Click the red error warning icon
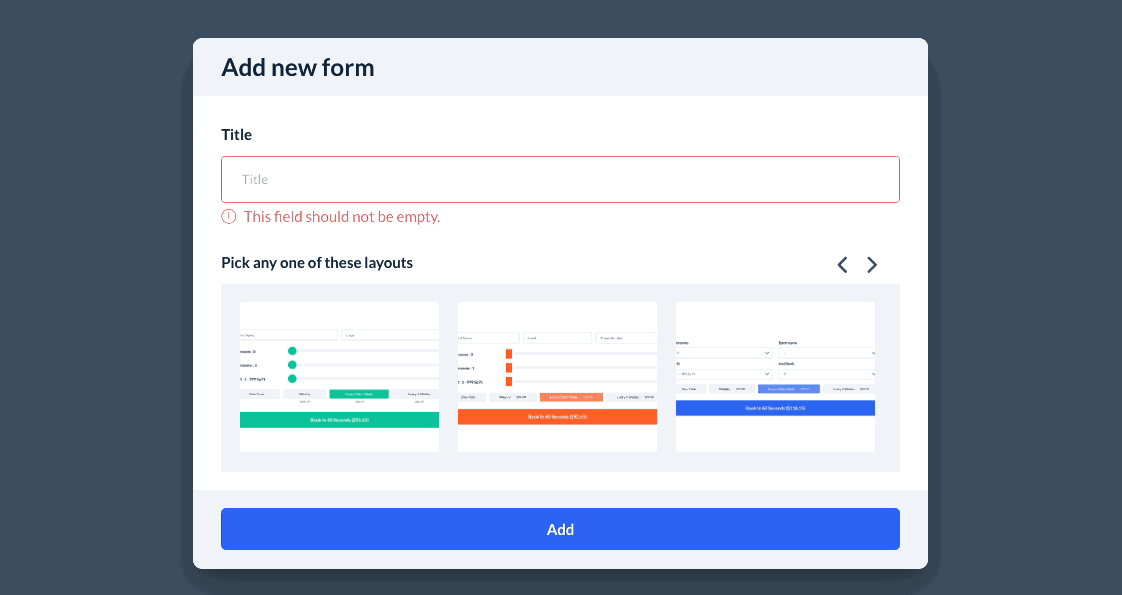The height and width of the screenshot is (595, 1122). pyautogui.click(x=229, y=216)
